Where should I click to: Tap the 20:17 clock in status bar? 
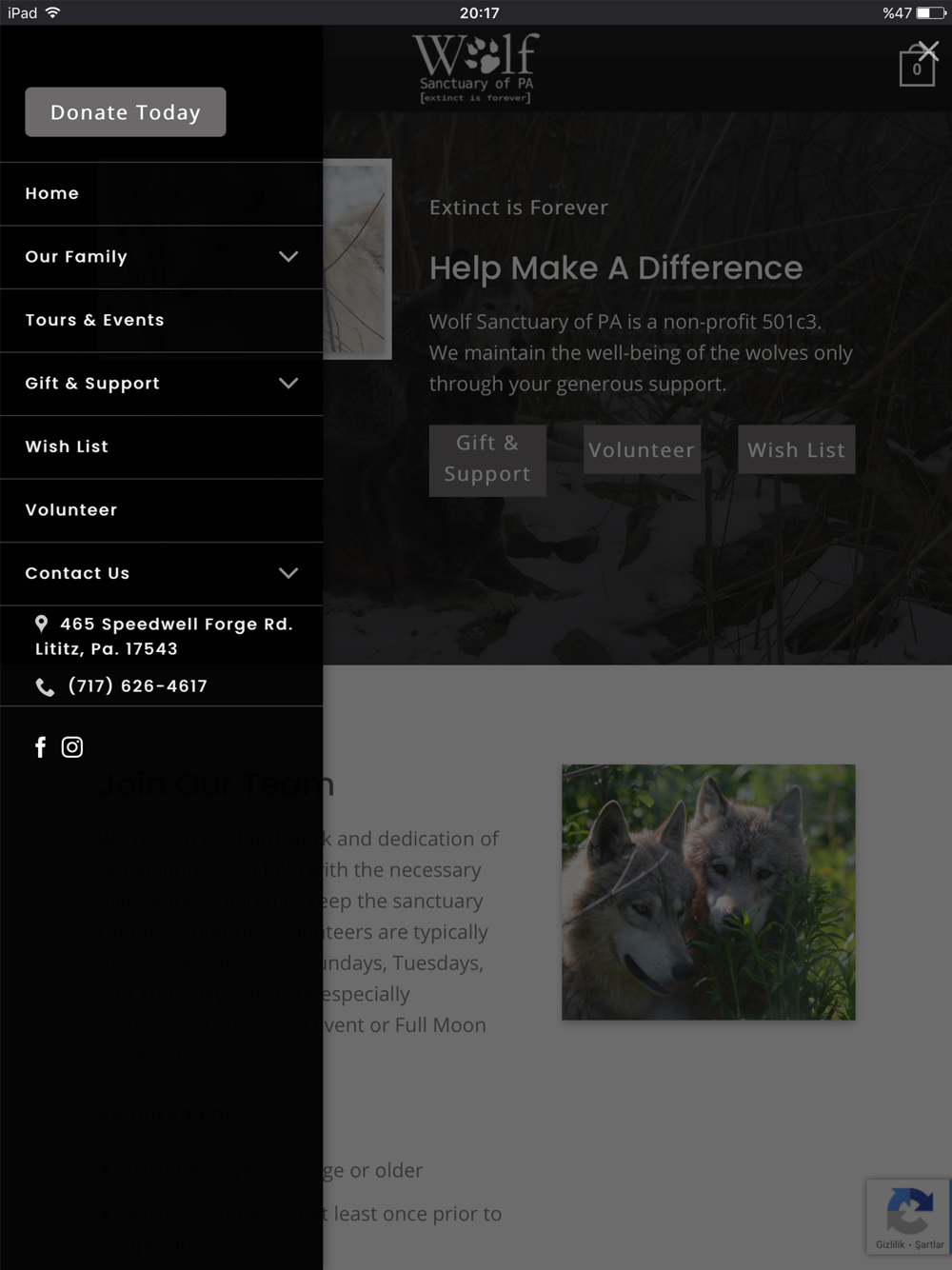tap(479, 12)
